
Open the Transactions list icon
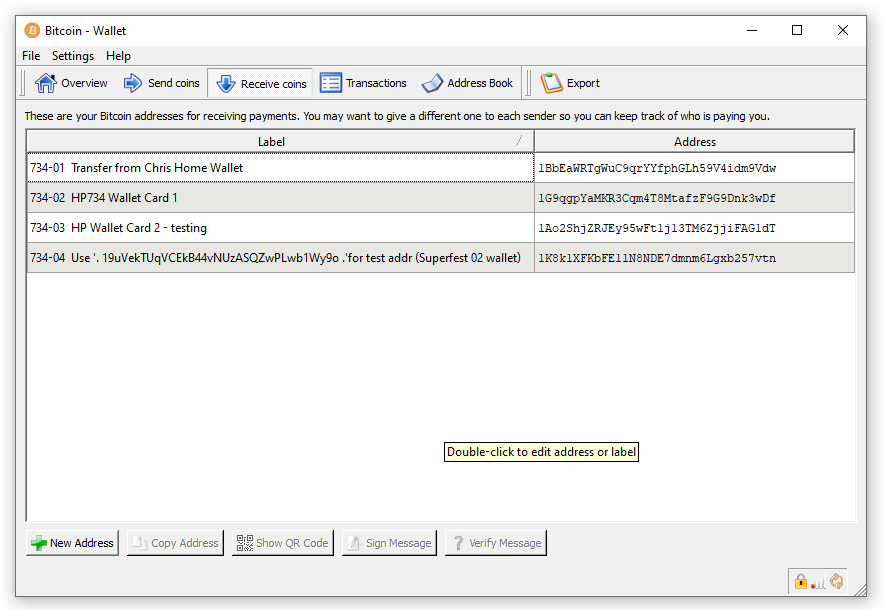[331, 83]
